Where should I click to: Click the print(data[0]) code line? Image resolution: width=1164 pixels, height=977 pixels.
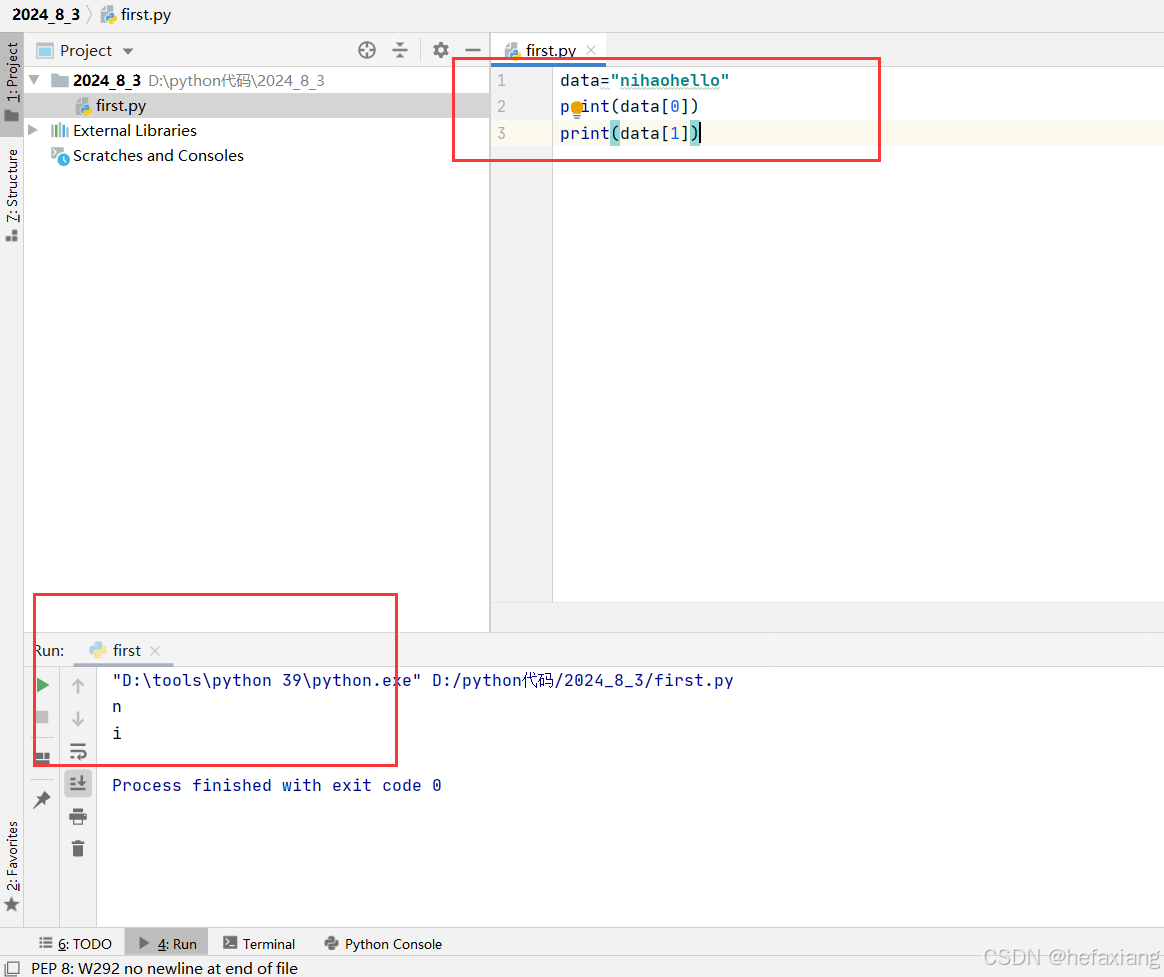630,107
